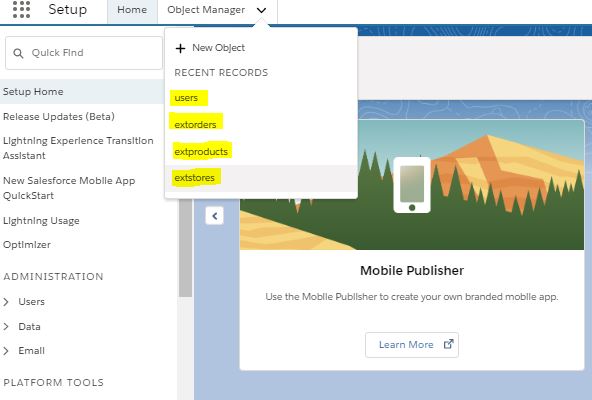
Task: Open Release Updates (Beta) link
Action: [x=59, y=117]
